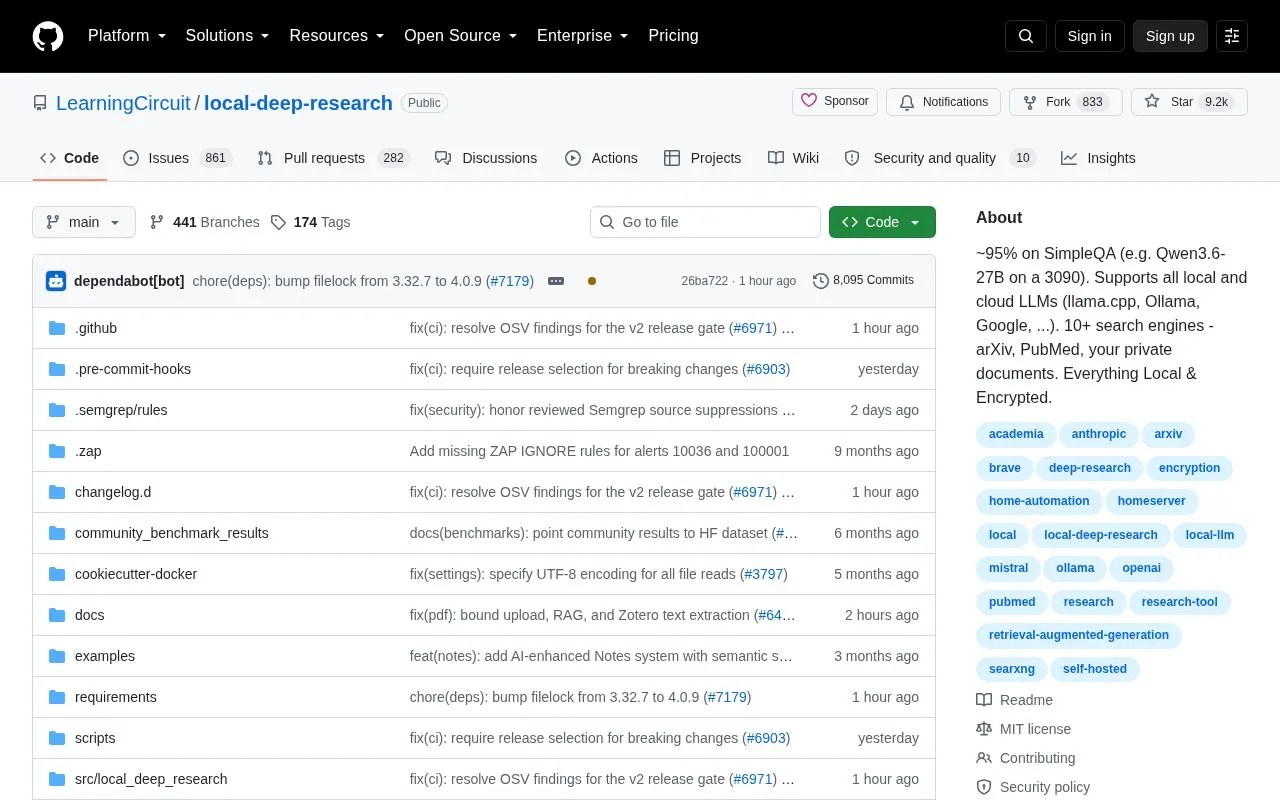
Task: Open the src/local_deep_research folder
Action: tap(151, 779)
